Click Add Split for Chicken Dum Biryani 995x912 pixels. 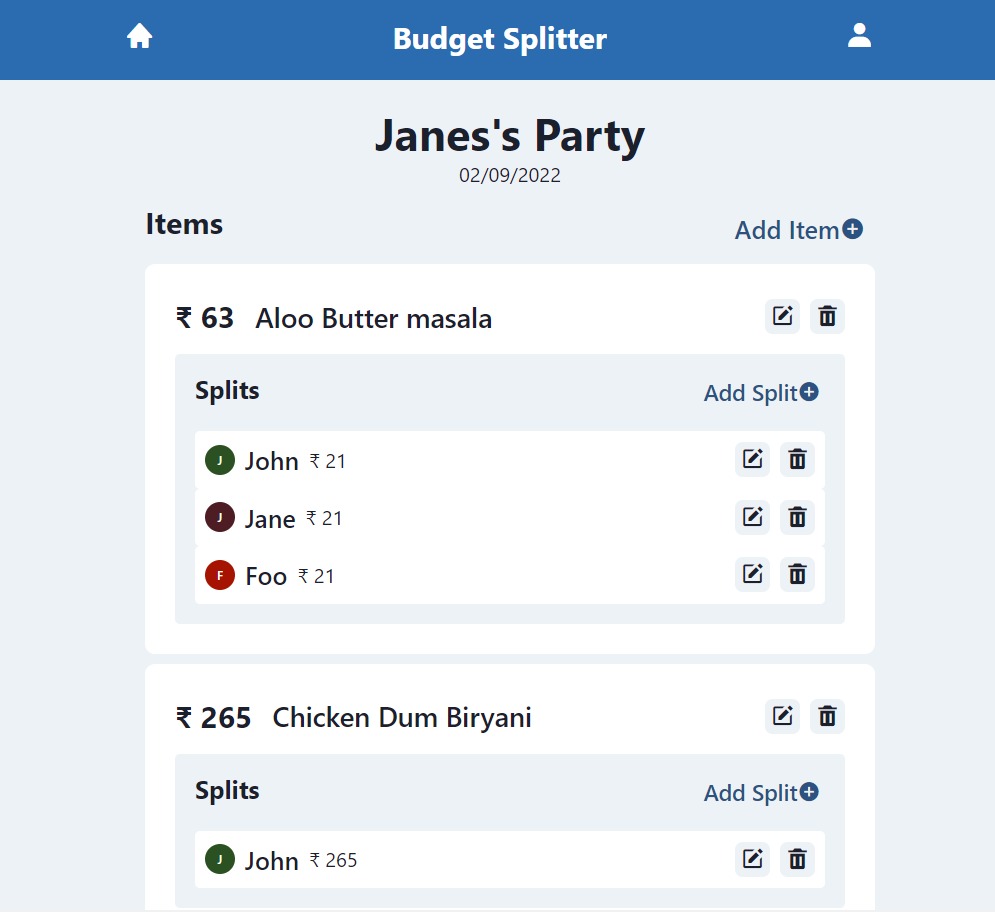click(760, 792)
